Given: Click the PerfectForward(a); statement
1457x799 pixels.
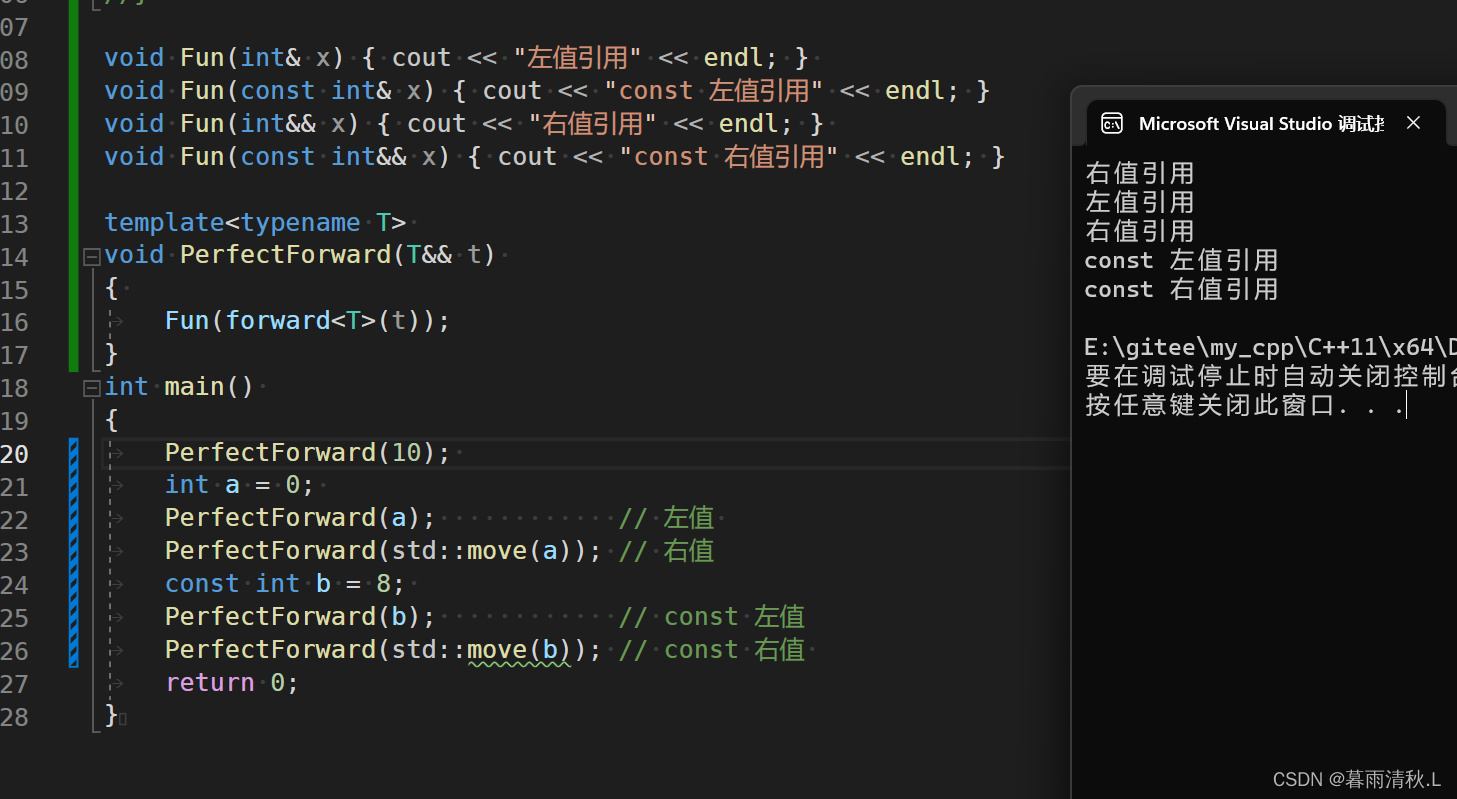Looking at the screenshot, I should click(x=300, y=518).
